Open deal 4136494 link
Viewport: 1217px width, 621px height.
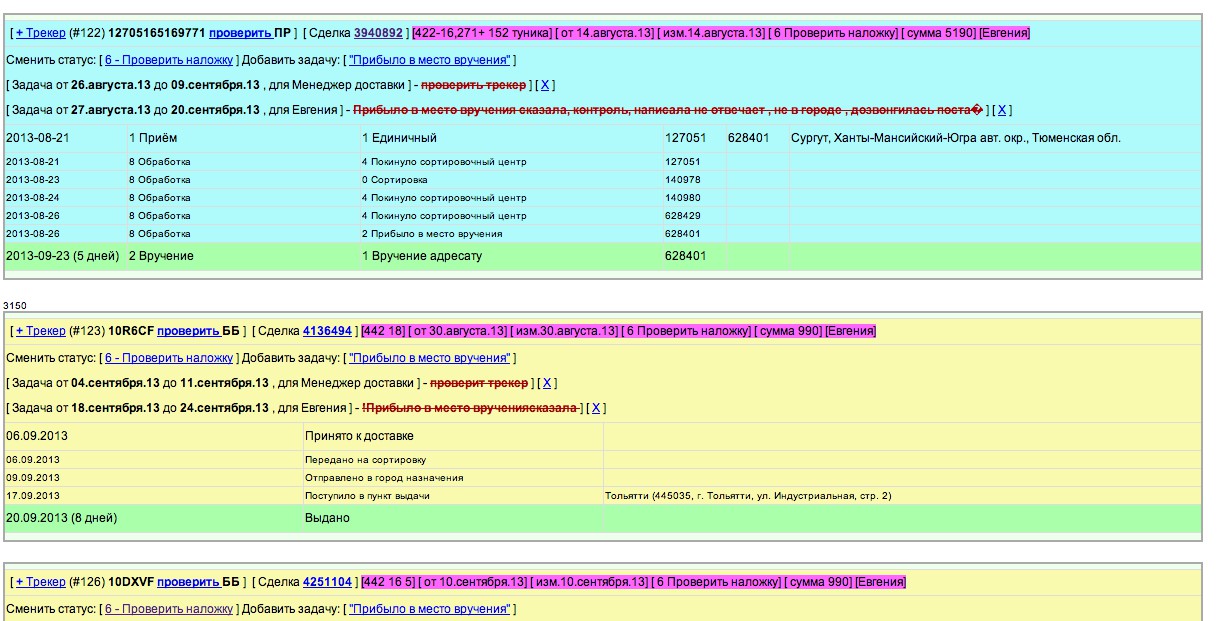point(327,331)
